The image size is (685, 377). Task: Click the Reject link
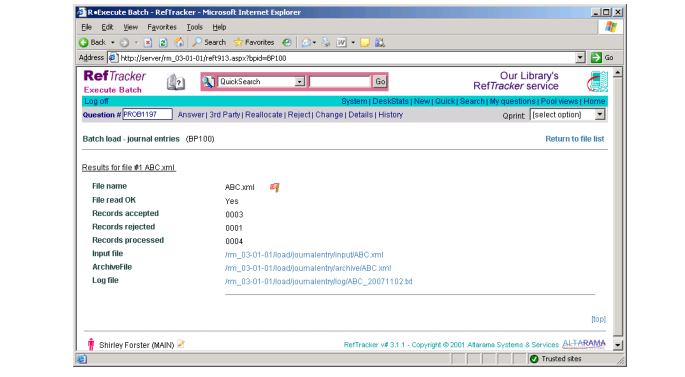click(x=299, y=115)
